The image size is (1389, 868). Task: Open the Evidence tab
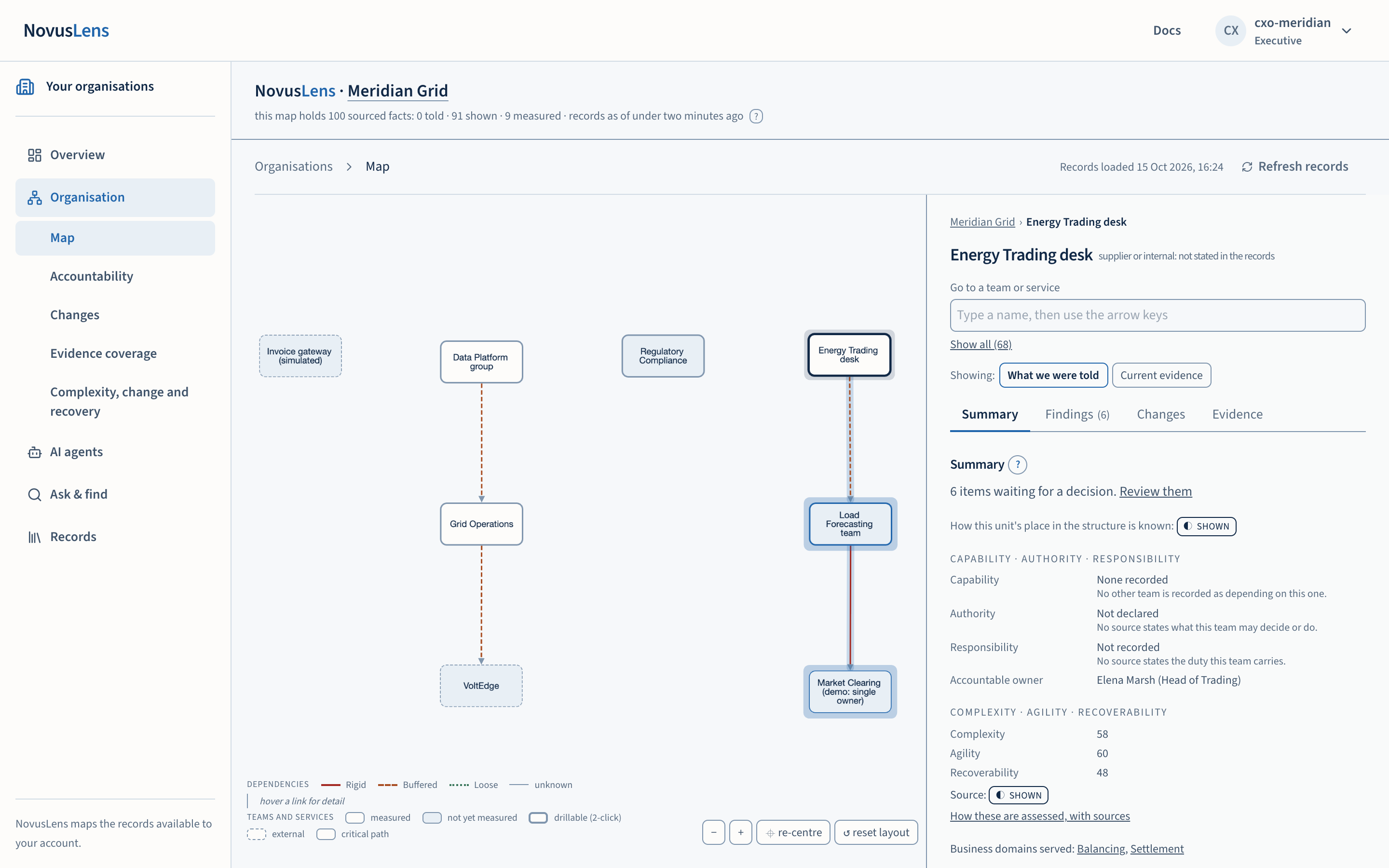[x=1237, y=414]
